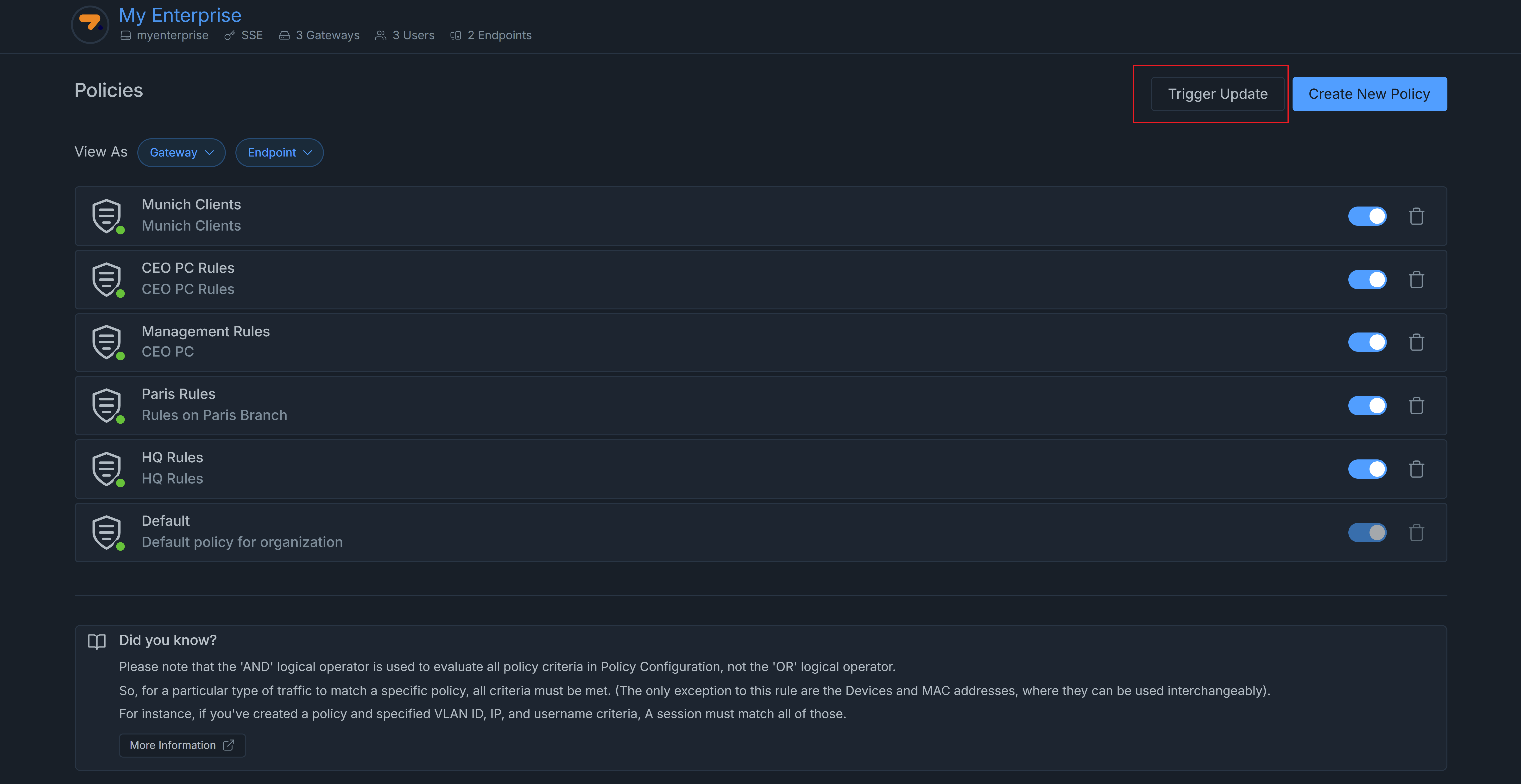Delete the Paris Rules policy
Viewport: 1521px width, 784px height.
point(1416,406)
